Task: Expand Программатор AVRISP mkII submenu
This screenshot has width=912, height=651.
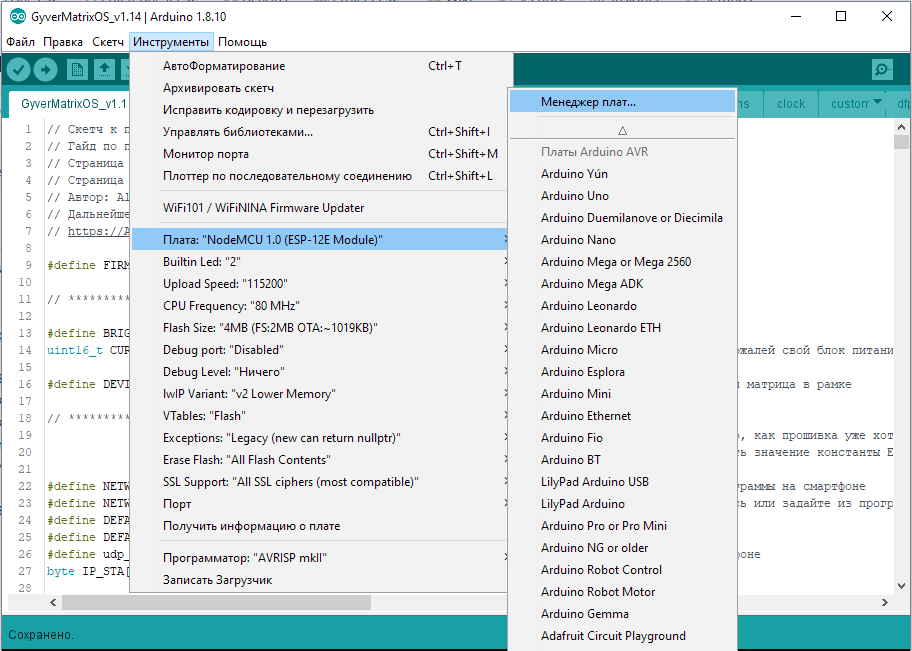Action: (320, 558)
